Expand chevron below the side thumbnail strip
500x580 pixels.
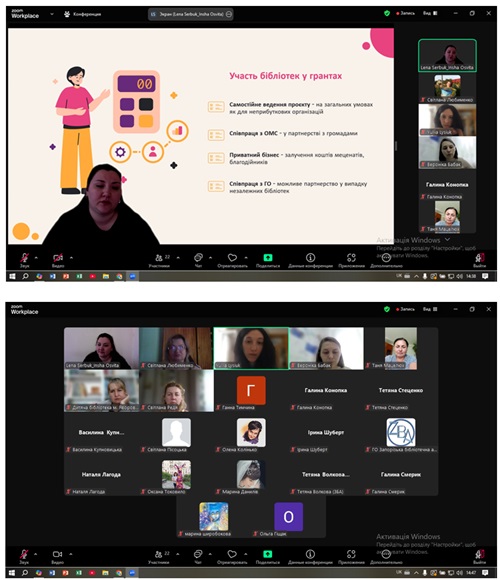tap(447, 239)
